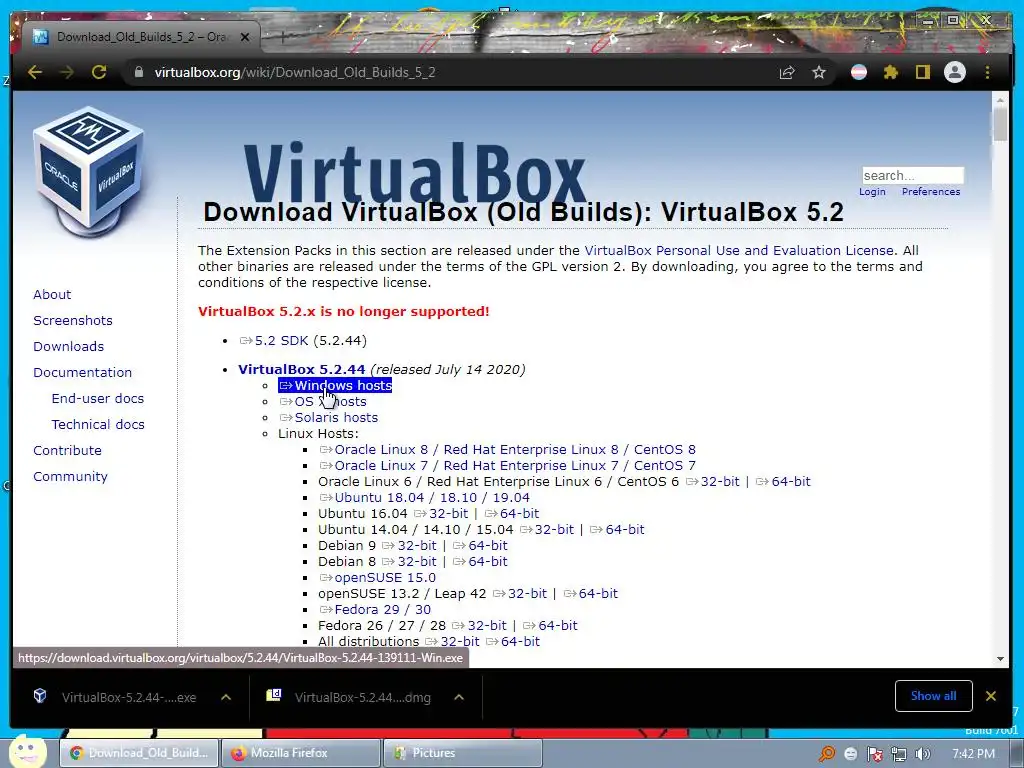This screenshot has height=768, width=1024.
Task: Click the VirtualBox cube logo
Action: click(x=89, y=173)
